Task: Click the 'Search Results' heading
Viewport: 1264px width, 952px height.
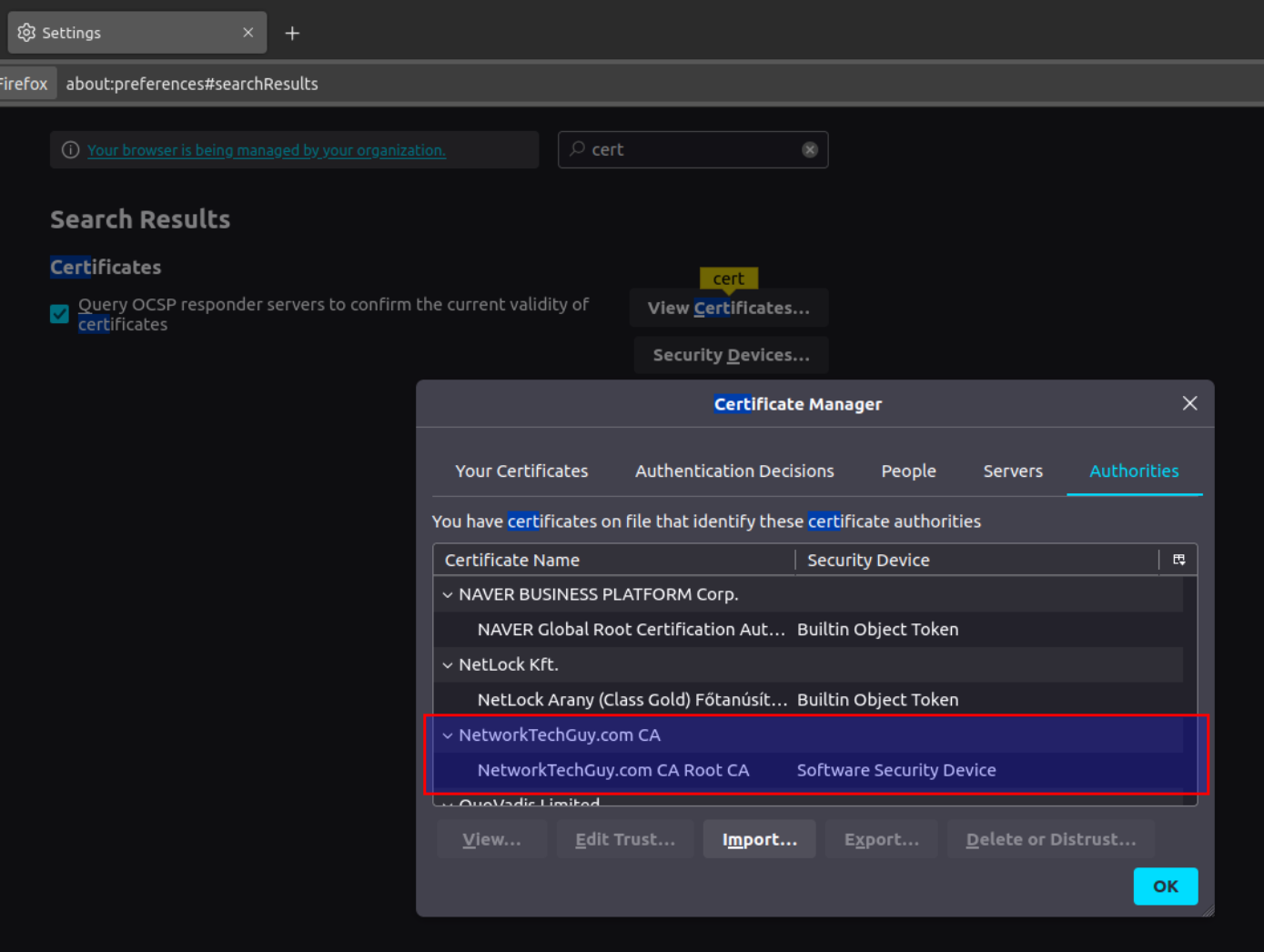Action: (x=140, y=219)
